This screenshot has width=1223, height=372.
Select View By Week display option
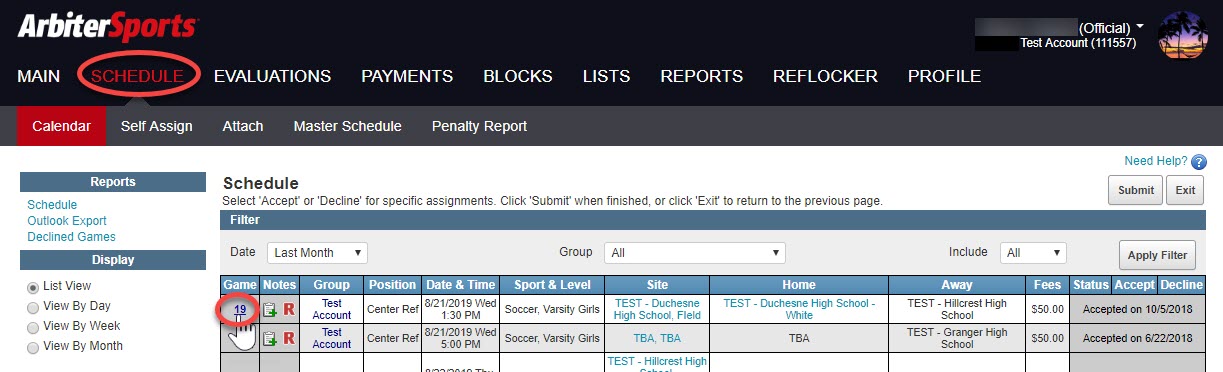34,327
